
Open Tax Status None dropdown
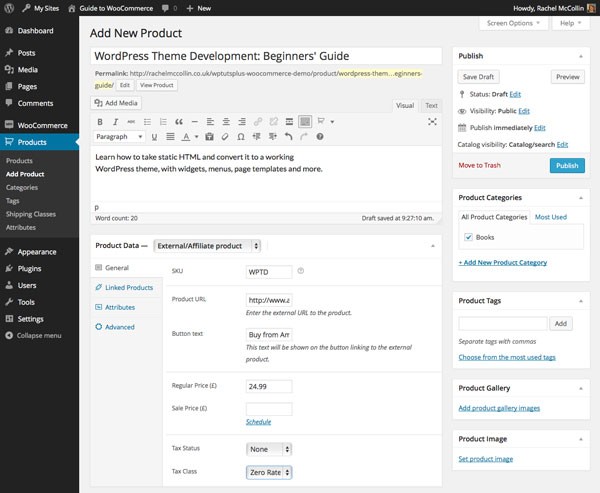(269, 449)
